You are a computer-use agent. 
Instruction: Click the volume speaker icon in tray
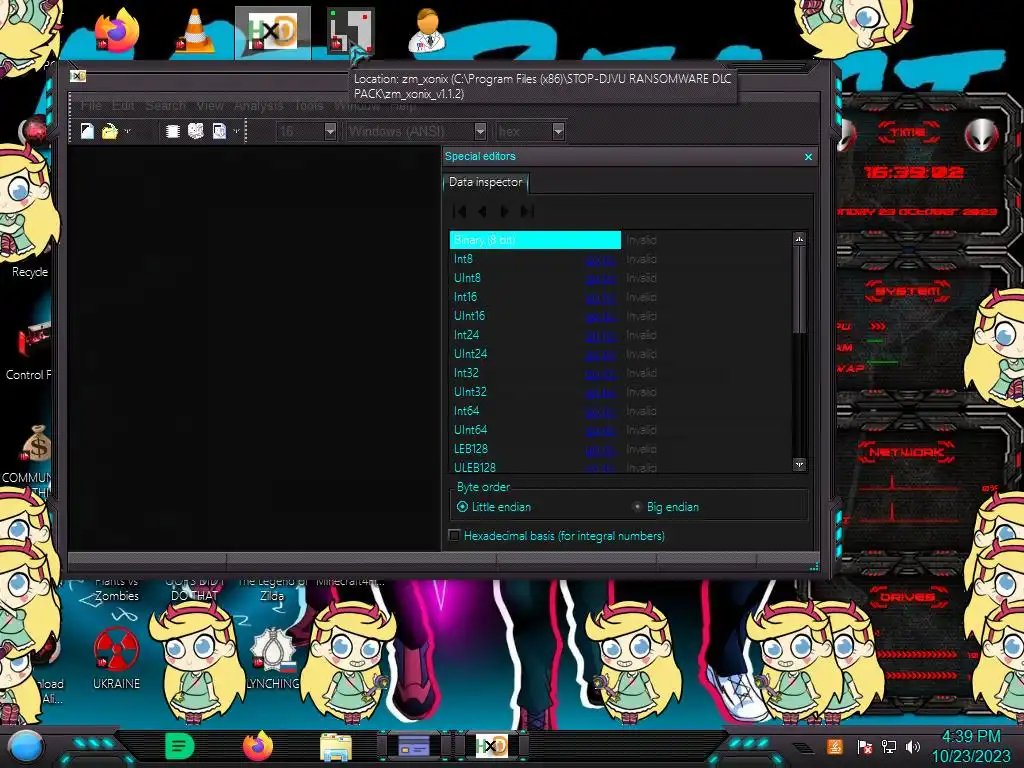point(913,746)
